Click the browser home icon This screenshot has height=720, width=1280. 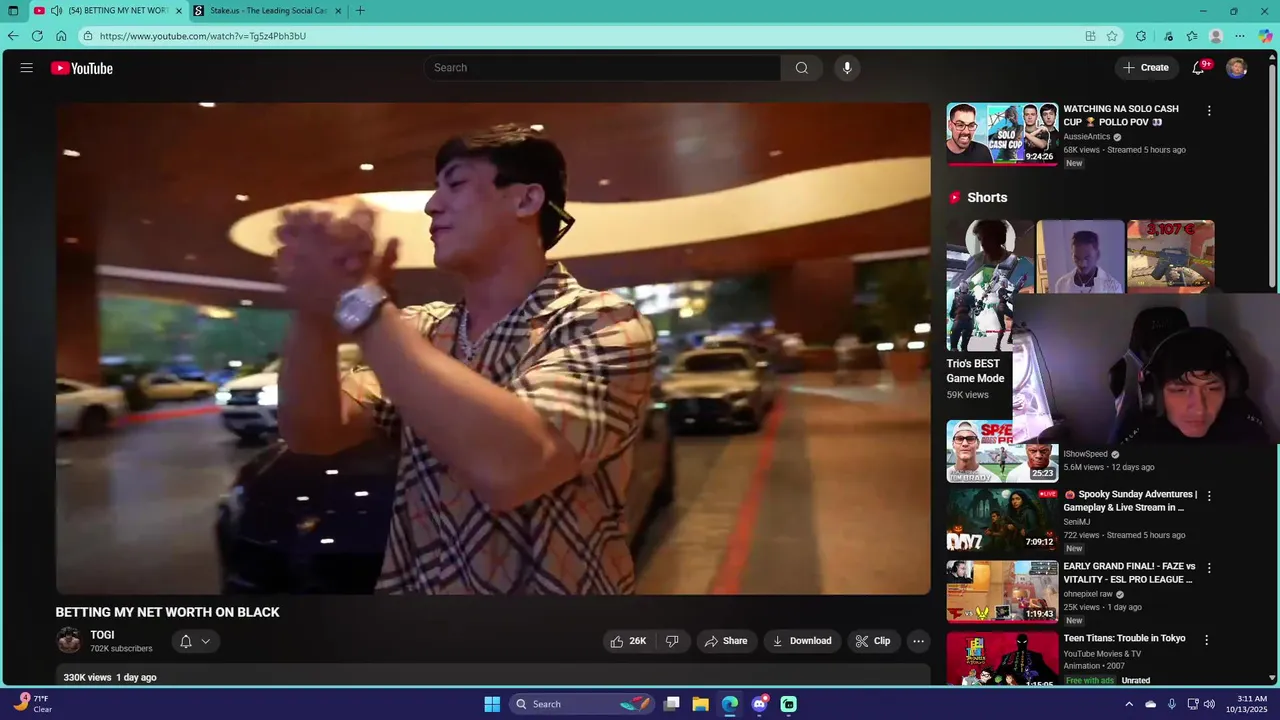(x=61, y=36)
